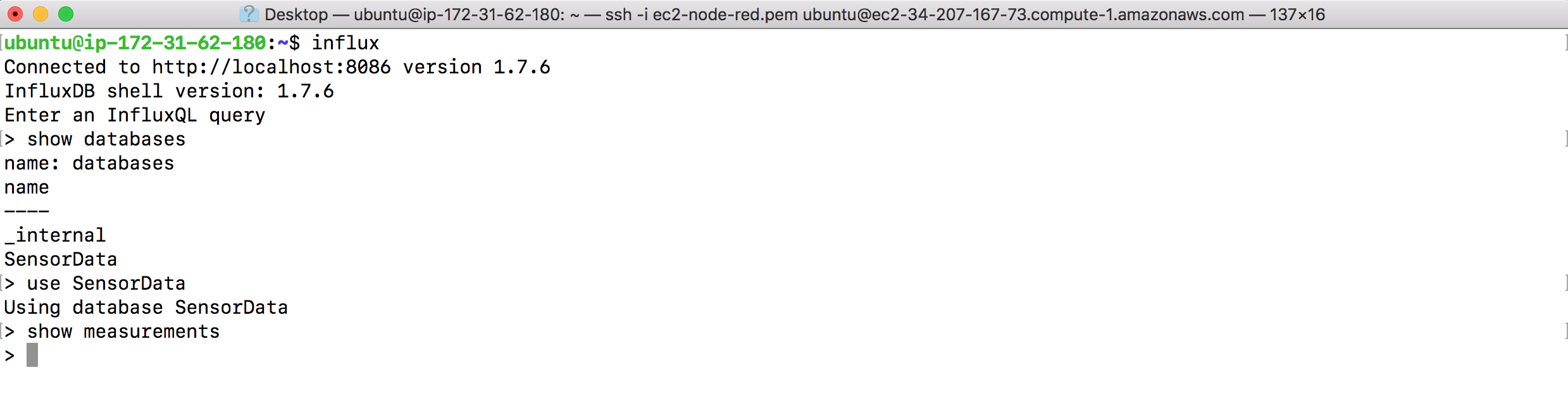Click the right bracket mark on show measurements line
The height and width of the screenshot is (420, 1568).
tap(1565, 331)
